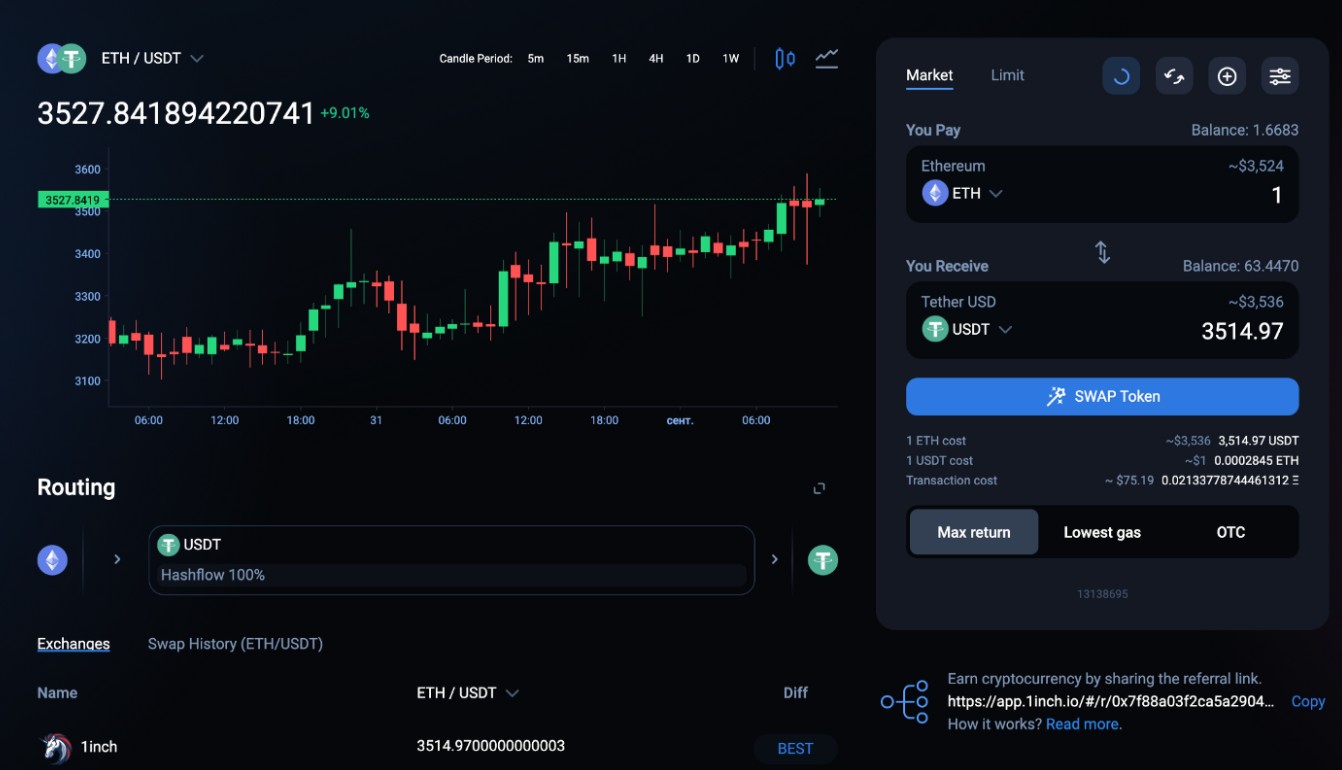Click the You Pay balance 1.6683
This screenshot has height=770, width=1342.
[1244, 130]
